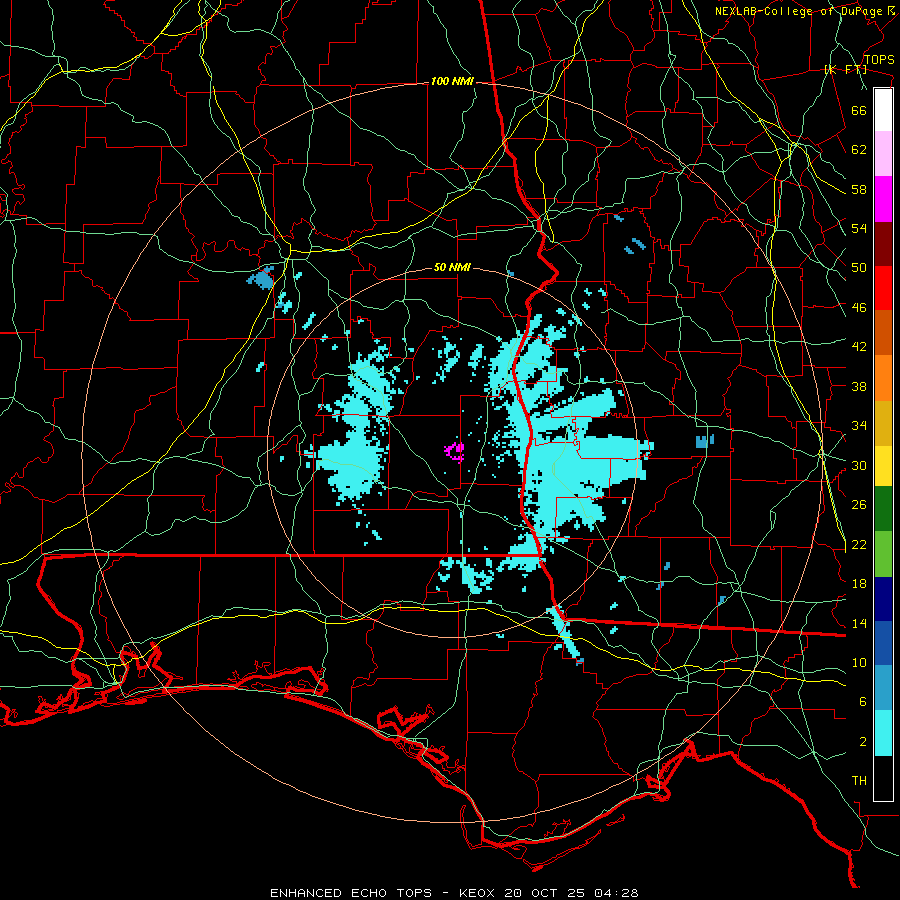Click the "TH" legend label
The height and width of the screenshot is (900, 900).
click(x=859, y=781)
